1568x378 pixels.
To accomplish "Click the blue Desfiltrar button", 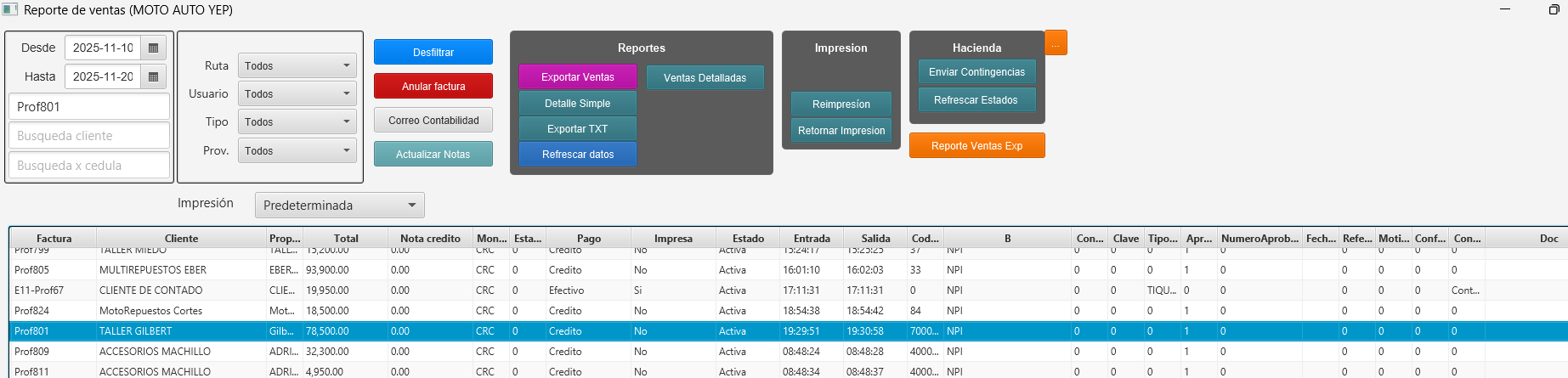I will pyautogui.click(x=433, y=52).
